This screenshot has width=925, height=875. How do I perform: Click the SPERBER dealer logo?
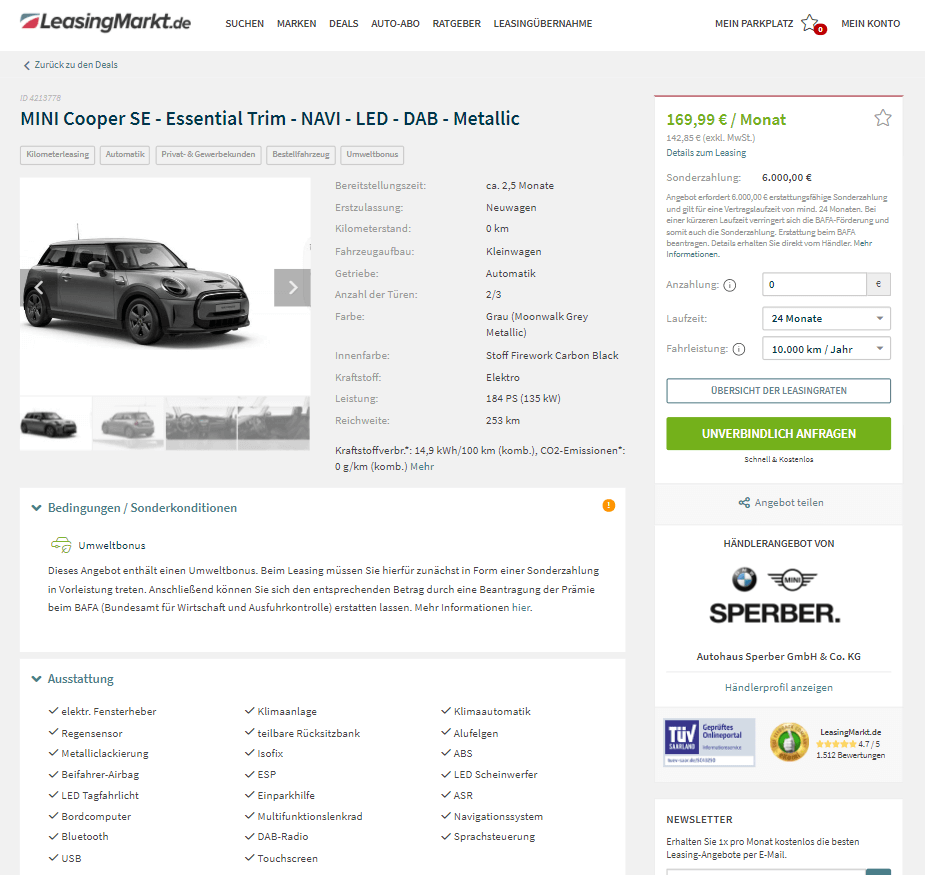(x=775, y=614)
